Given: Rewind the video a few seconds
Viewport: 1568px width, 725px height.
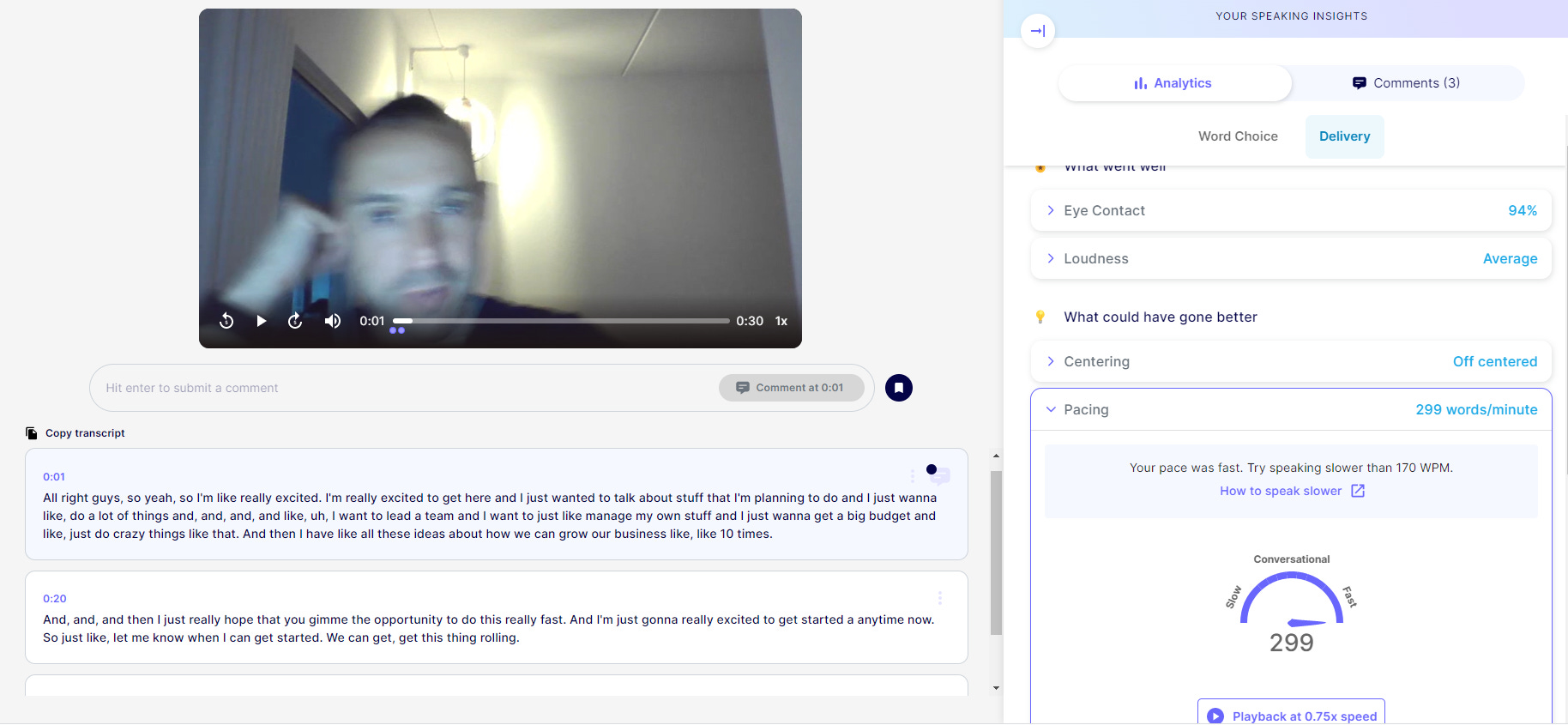Looking at the screenshot, I should [226, 321].
